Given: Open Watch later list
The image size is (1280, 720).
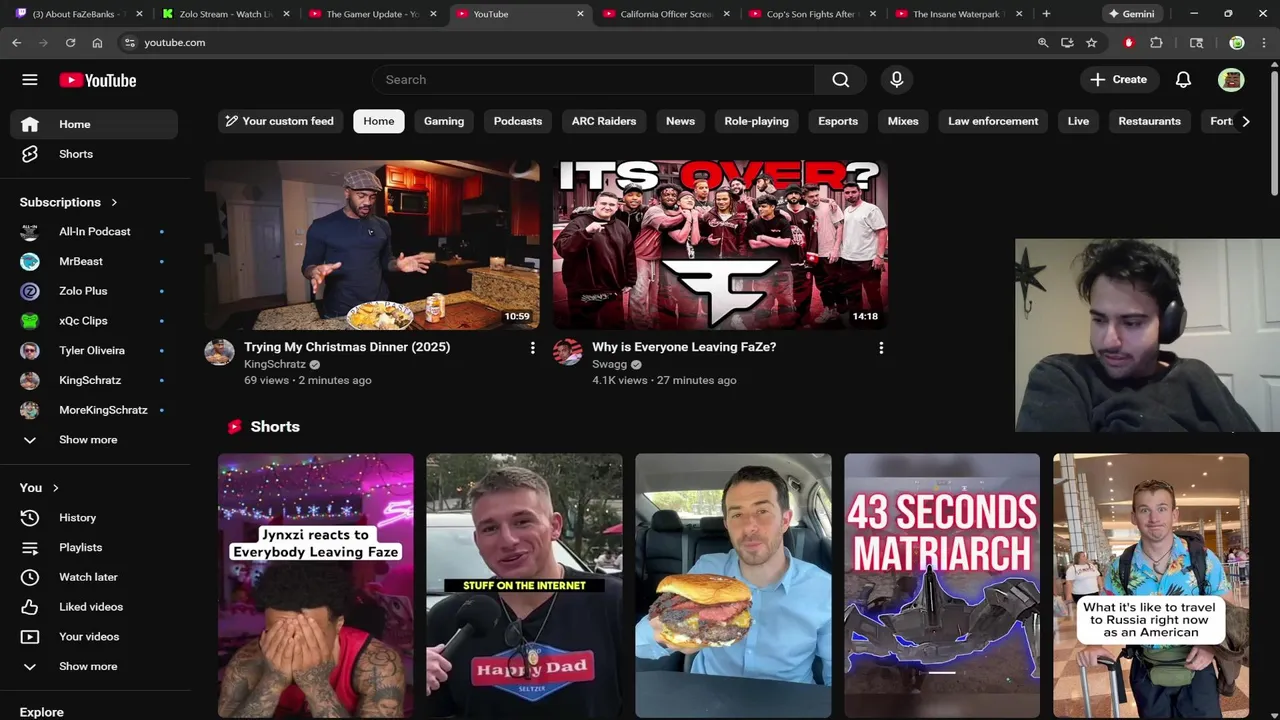Looking at the screenshot, I should 94,577.
